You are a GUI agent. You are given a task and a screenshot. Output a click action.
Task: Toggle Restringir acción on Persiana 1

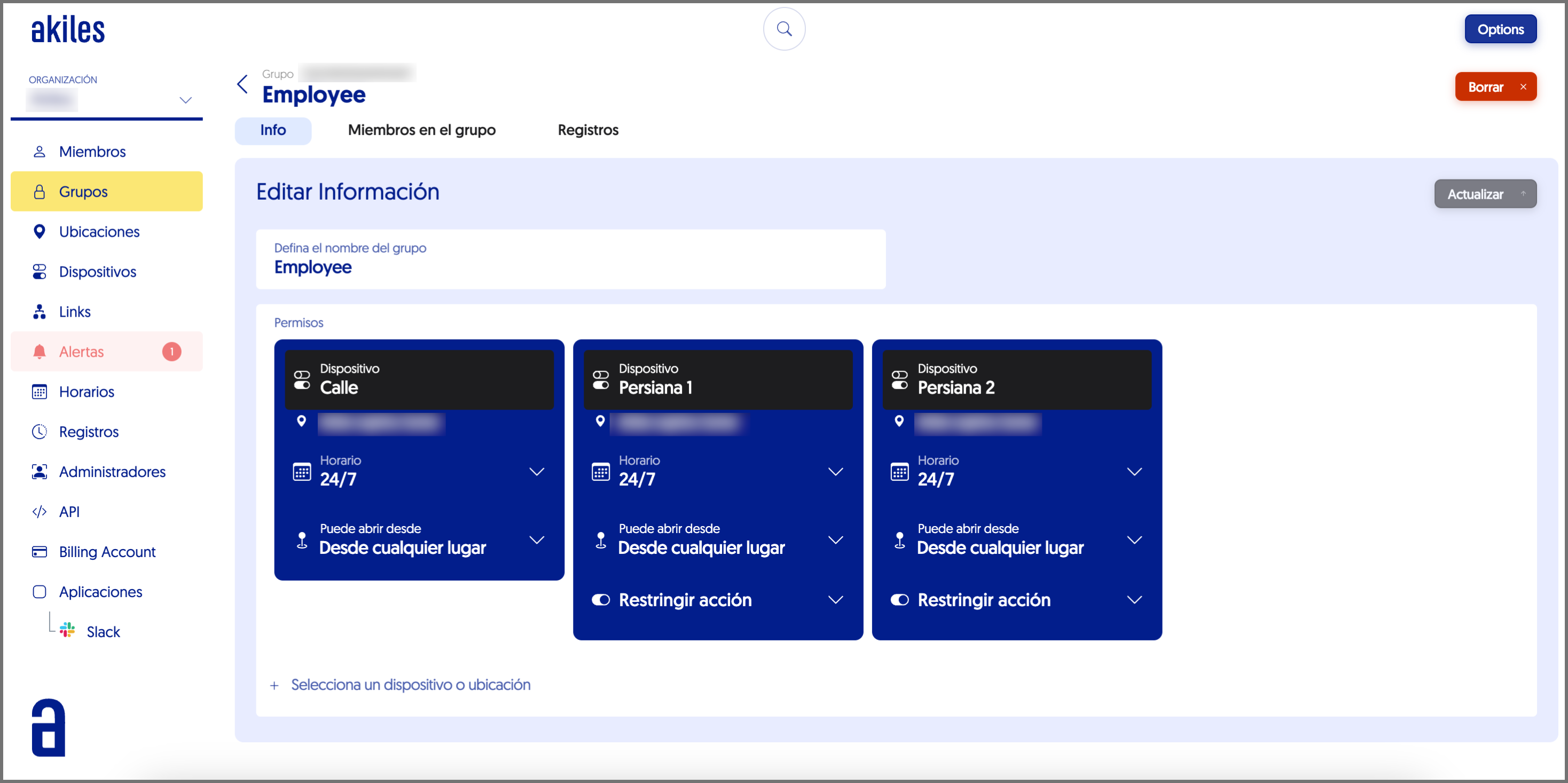click(x=601, y=600)
